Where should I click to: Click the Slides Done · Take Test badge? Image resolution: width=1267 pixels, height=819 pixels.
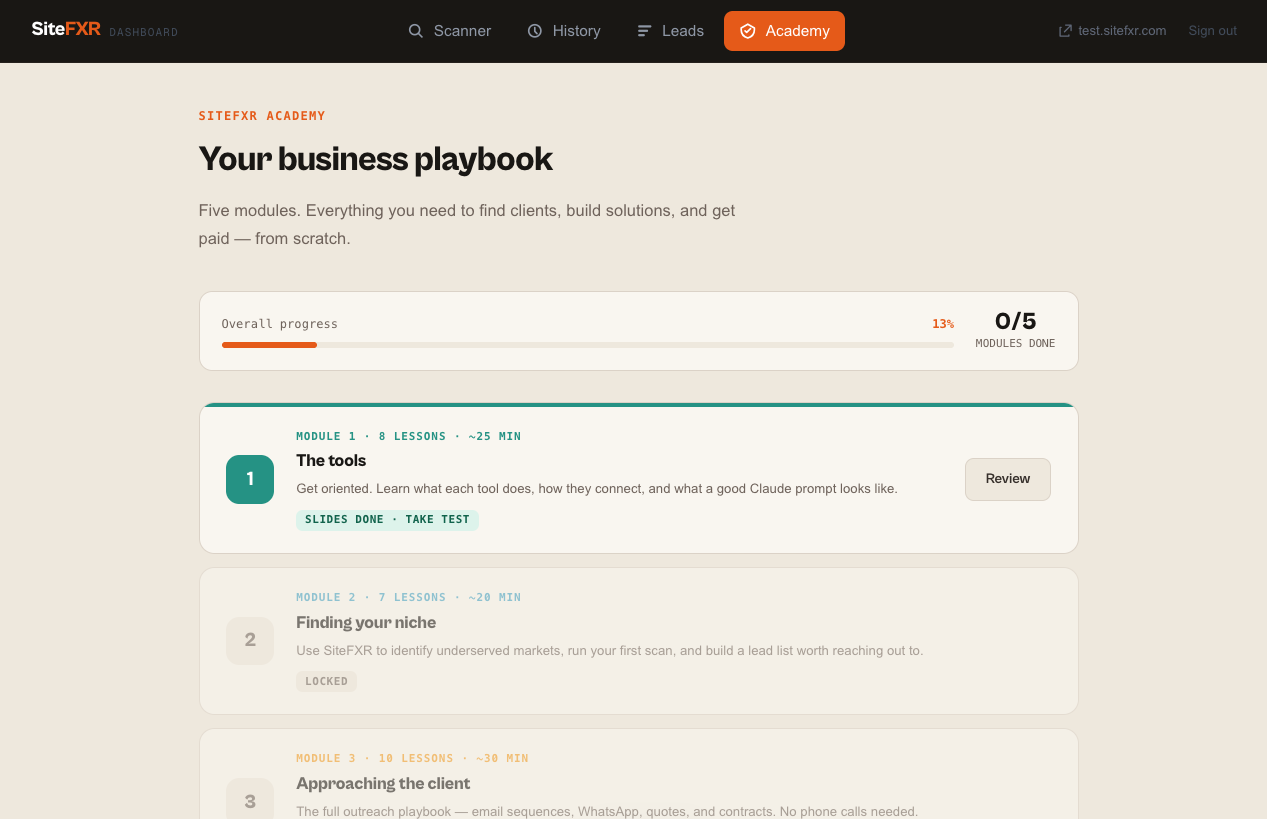(x=387, y=520)
